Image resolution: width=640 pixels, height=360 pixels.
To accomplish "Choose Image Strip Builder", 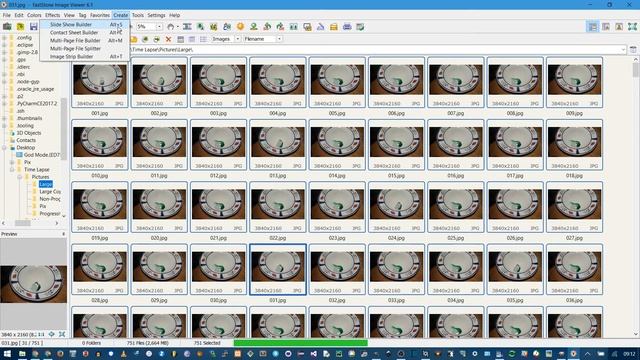I will pyautogui.click(x=85, y=57).
